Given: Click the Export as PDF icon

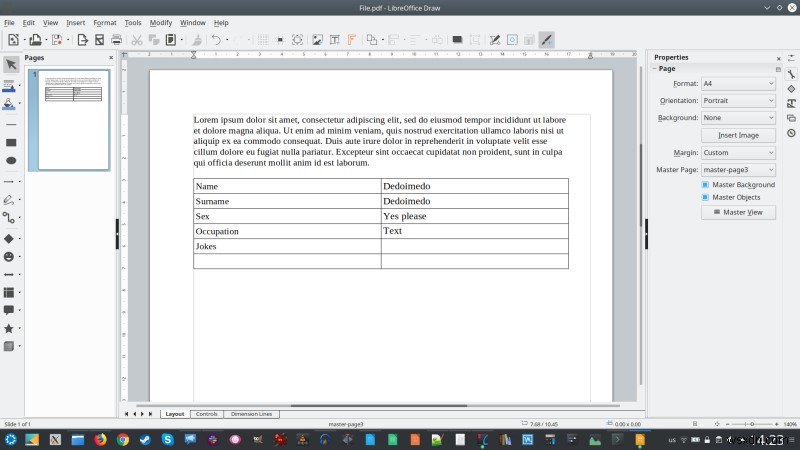Looking at the screenshot, I should pos(99,40).
